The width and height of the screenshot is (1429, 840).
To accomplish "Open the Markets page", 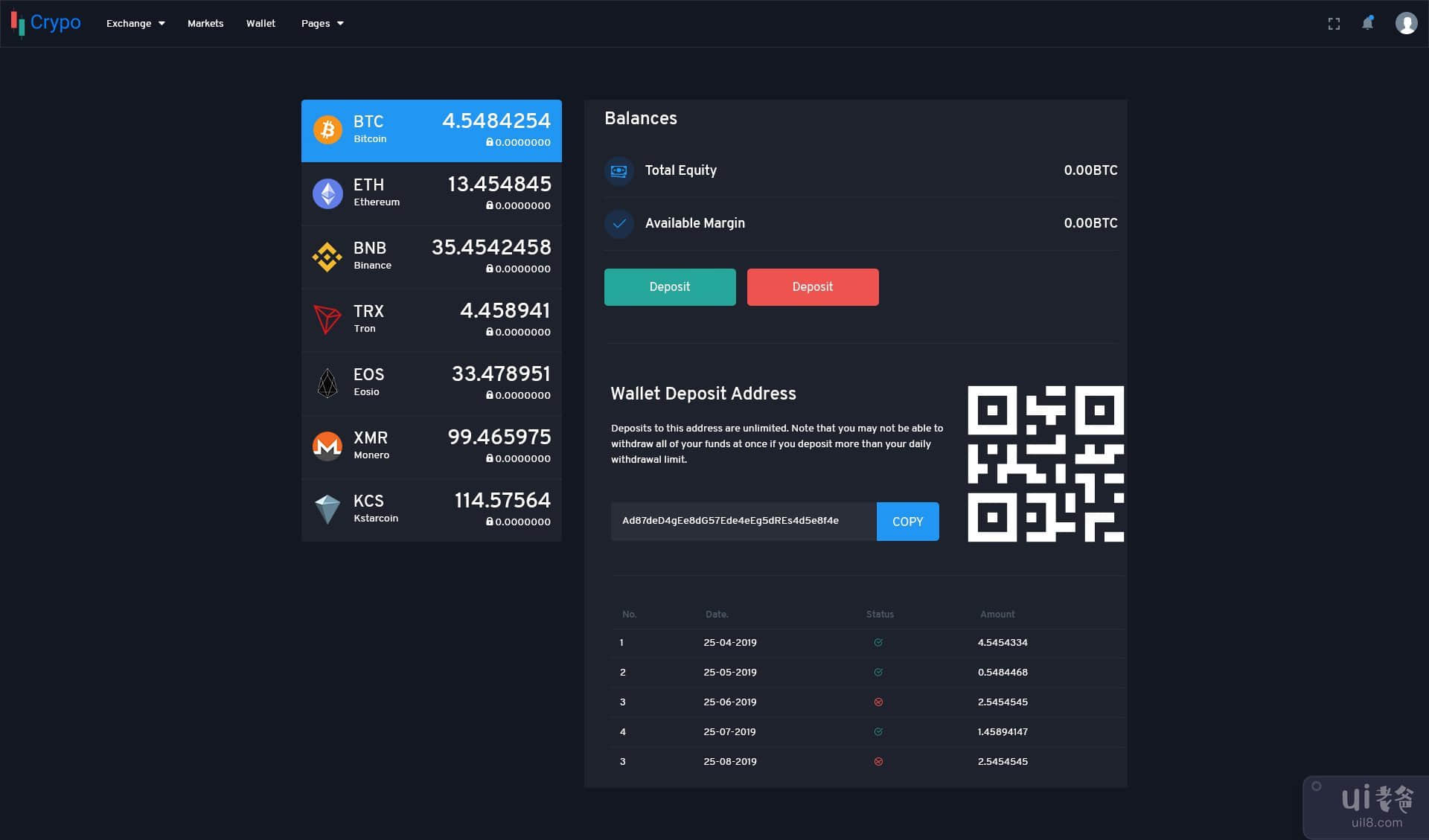I will point(205,23).
